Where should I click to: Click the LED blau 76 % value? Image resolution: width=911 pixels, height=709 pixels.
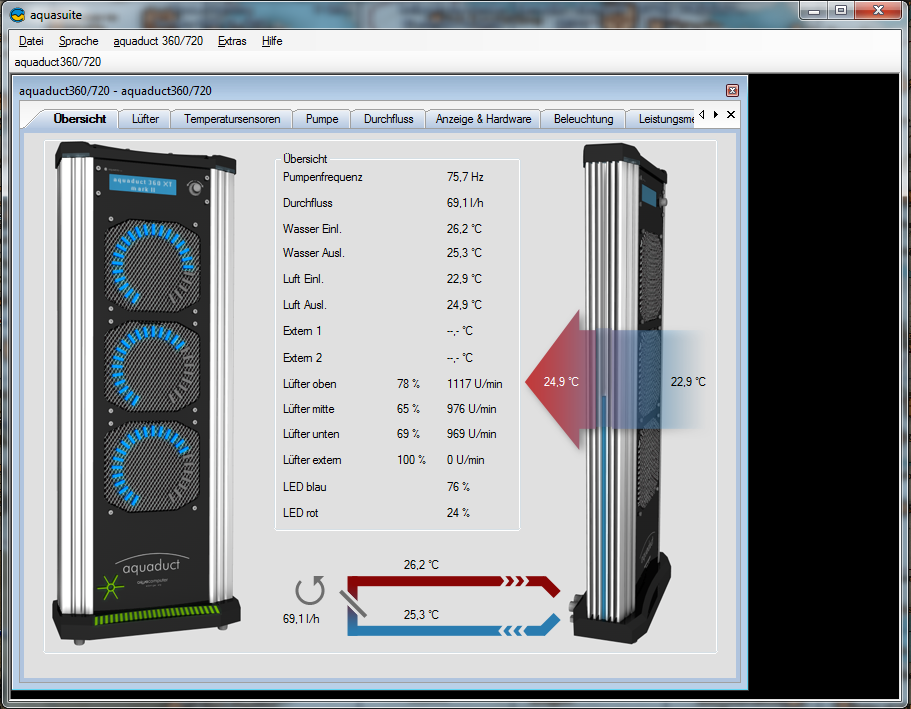pyautogui.click(x=458, y=487)
